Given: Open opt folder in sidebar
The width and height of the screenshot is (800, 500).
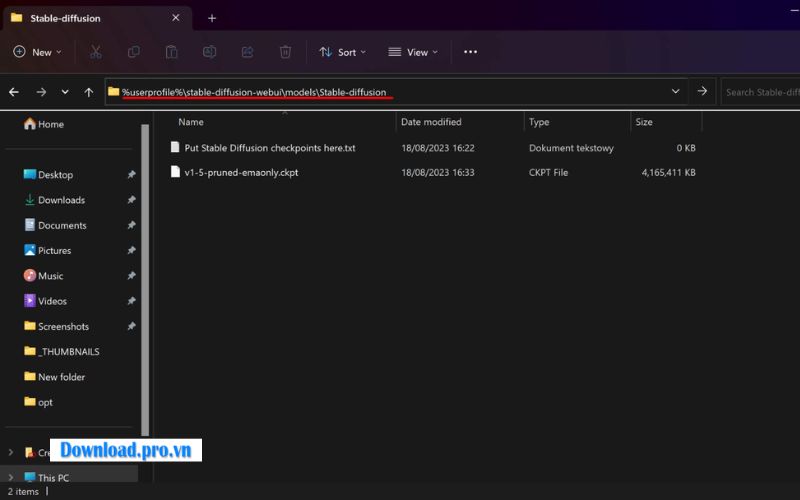Looking at the screenshot, I should click(x=38, y=402).
